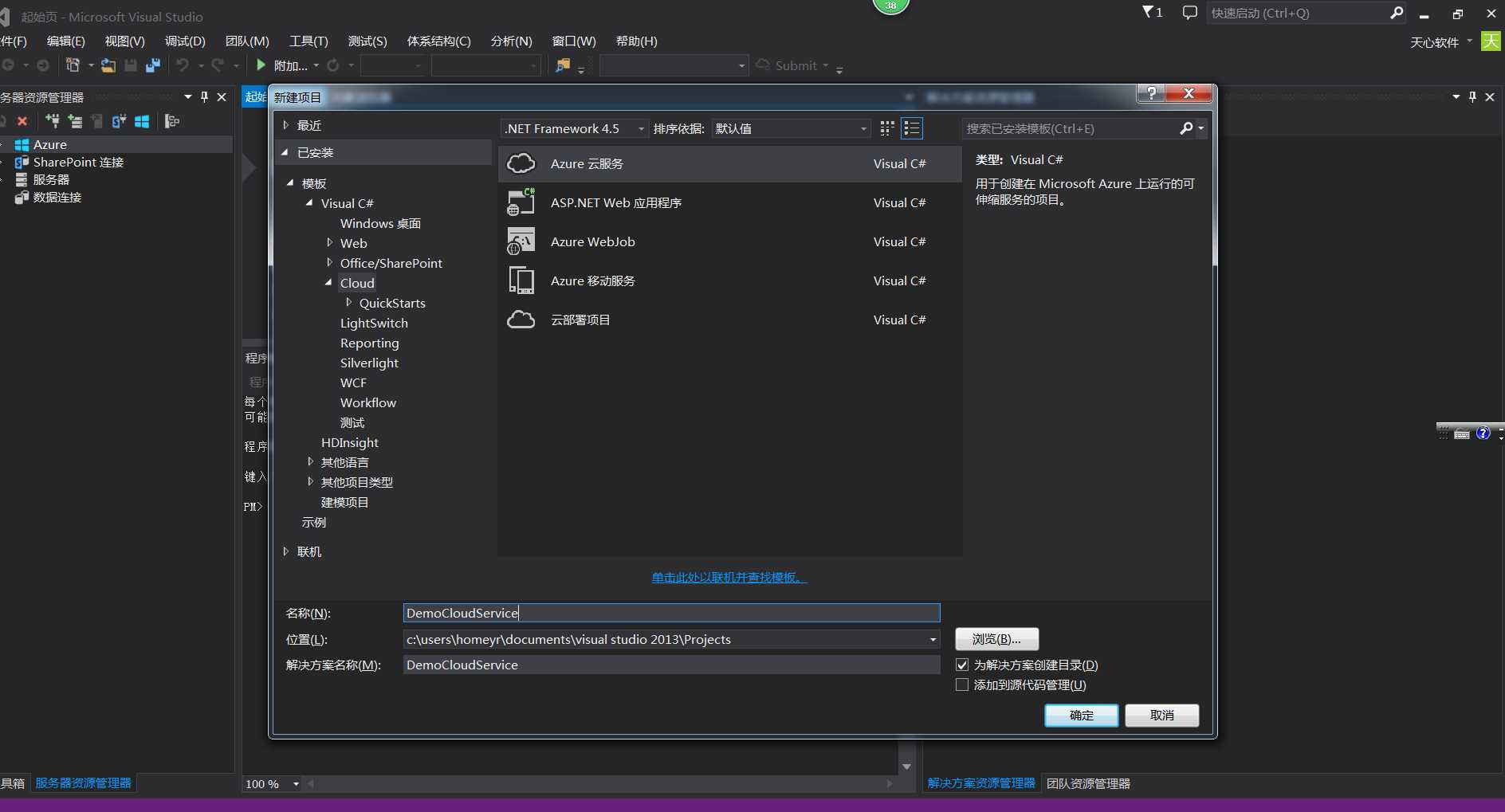Switch template list to medium icons view
Image resolution: width=1505 pixels, height=812 pixels.
point(912,128)
